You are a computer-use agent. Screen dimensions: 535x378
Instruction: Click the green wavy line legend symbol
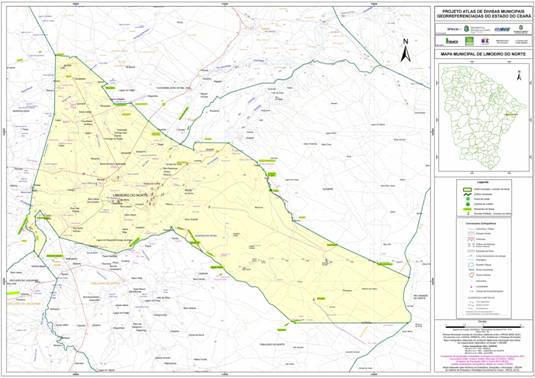coord(467,194)
